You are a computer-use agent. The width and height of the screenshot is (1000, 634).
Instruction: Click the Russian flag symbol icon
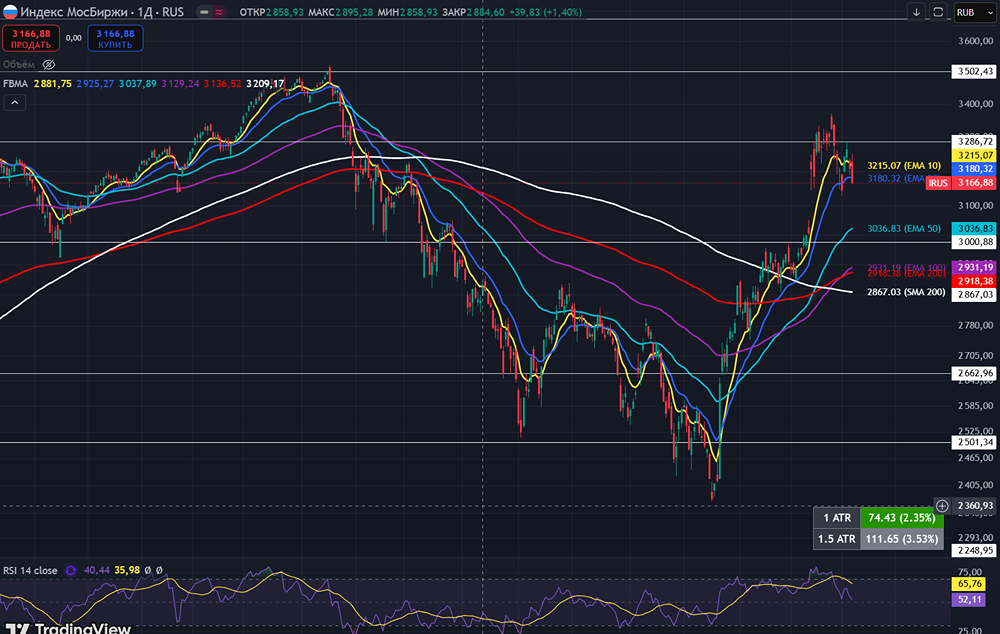coord(11,12)
